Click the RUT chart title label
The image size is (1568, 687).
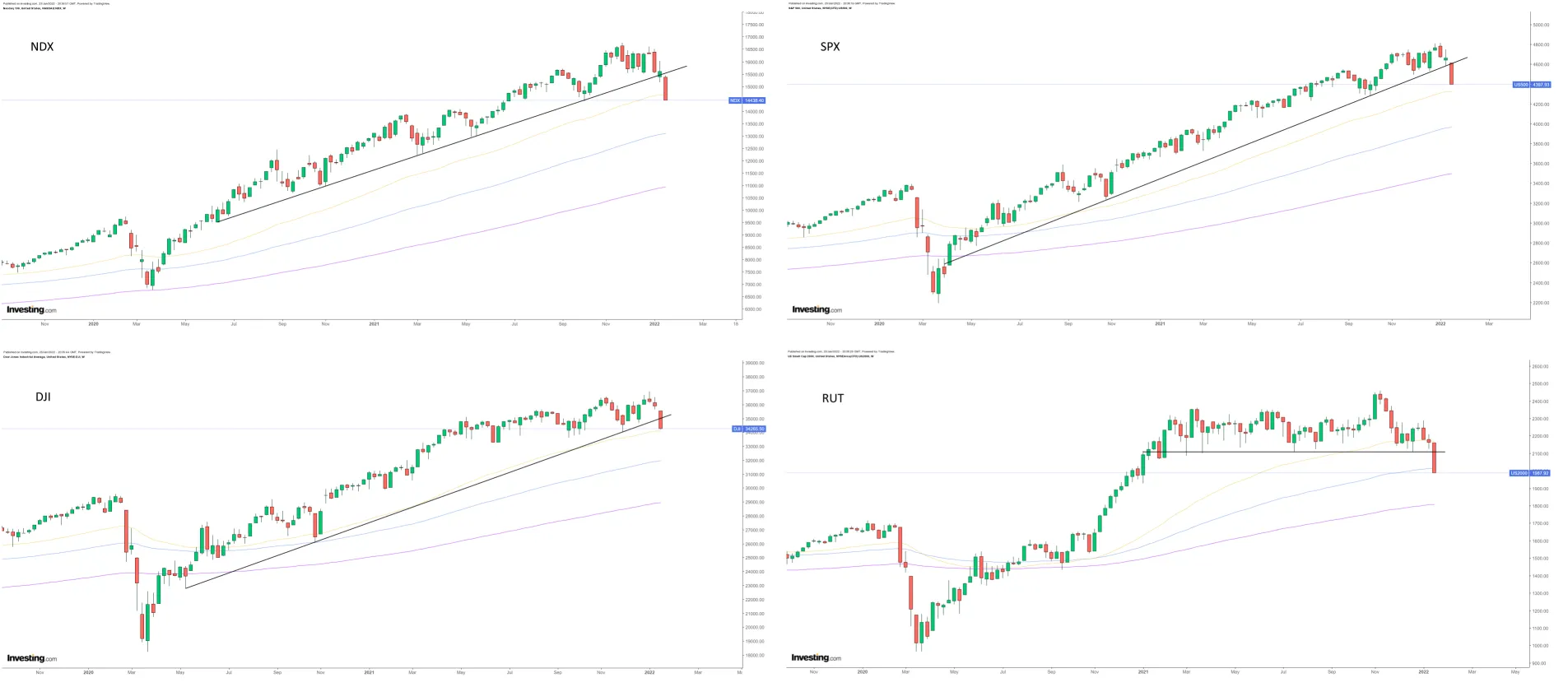tap(832, 398)
